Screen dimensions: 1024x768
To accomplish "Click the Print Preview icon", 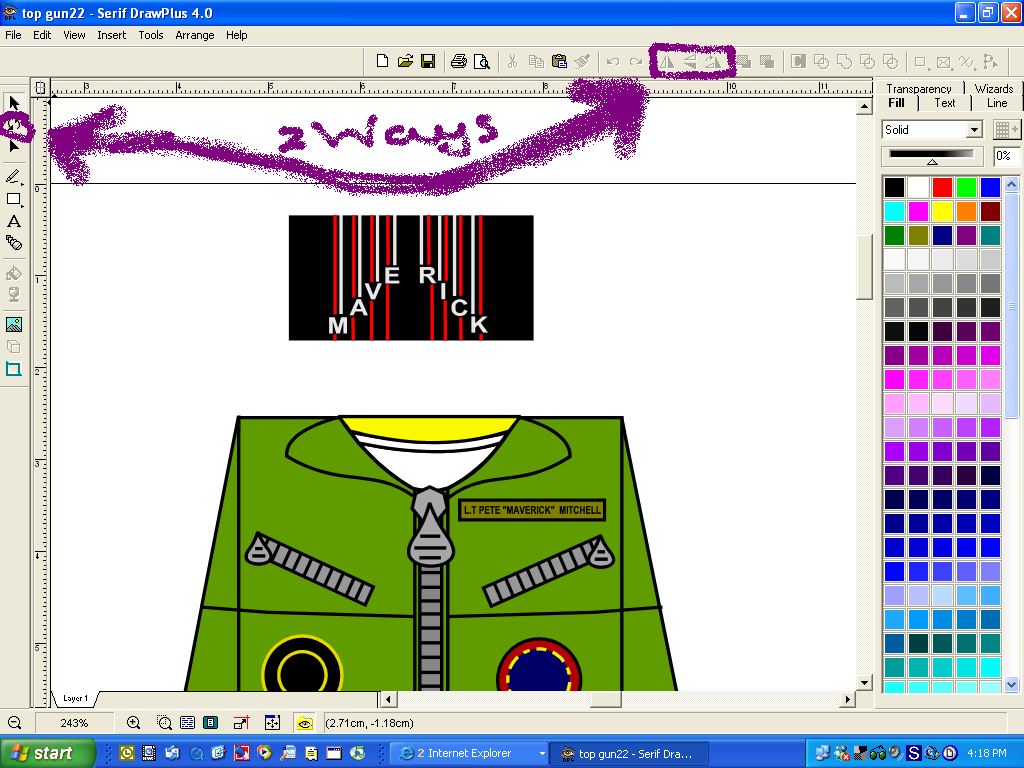I will pos(482,61).
